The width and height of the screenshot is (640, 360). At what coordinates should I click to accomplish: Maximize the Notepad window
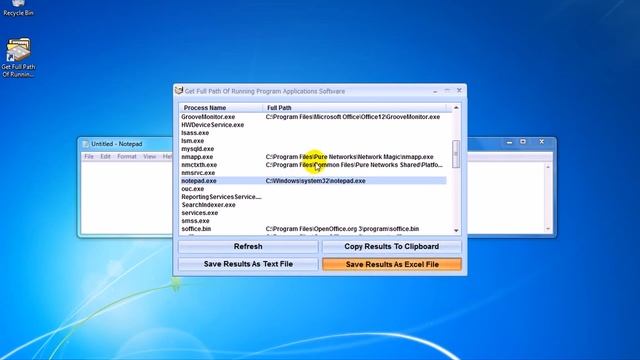[x=523, y=142]
